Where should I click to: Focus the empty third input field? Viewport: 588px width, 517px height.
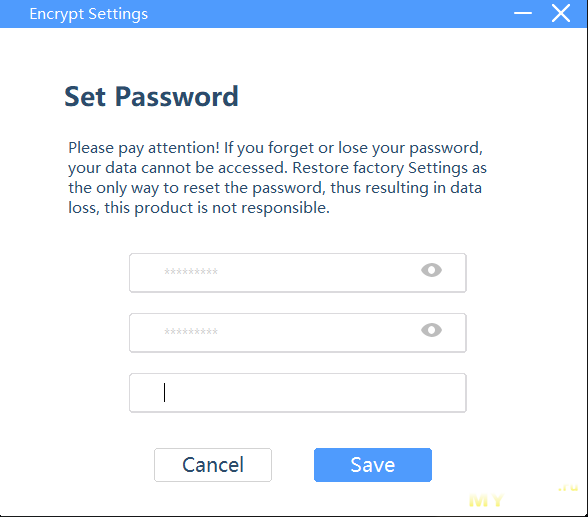pos(298,393)
